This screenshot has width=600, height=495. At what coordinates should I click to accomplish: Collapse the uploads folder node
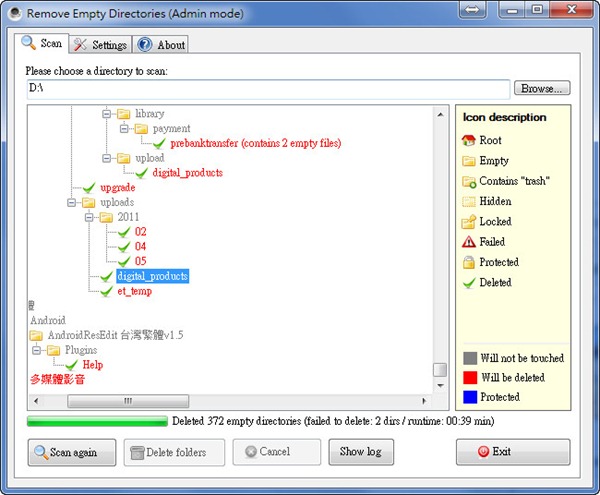coord(71,202)
